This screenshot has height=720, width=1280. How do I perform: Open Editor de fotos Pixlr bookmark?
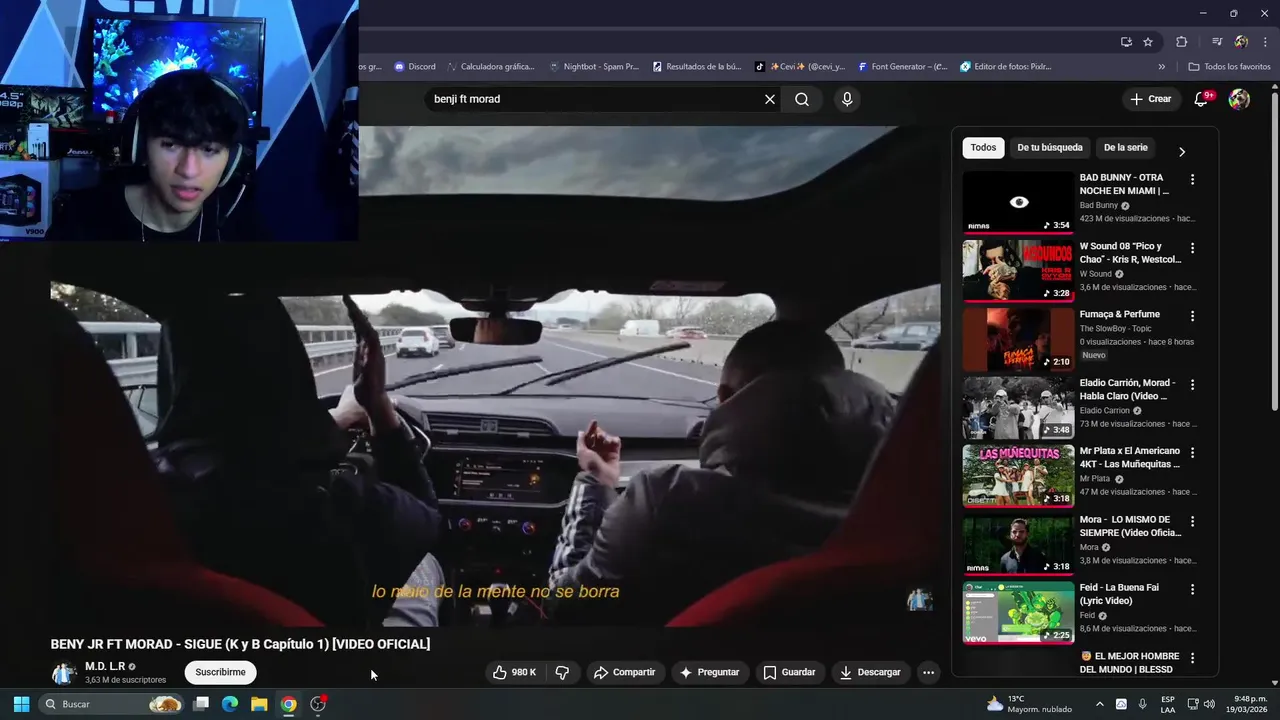click(1006, 67)
